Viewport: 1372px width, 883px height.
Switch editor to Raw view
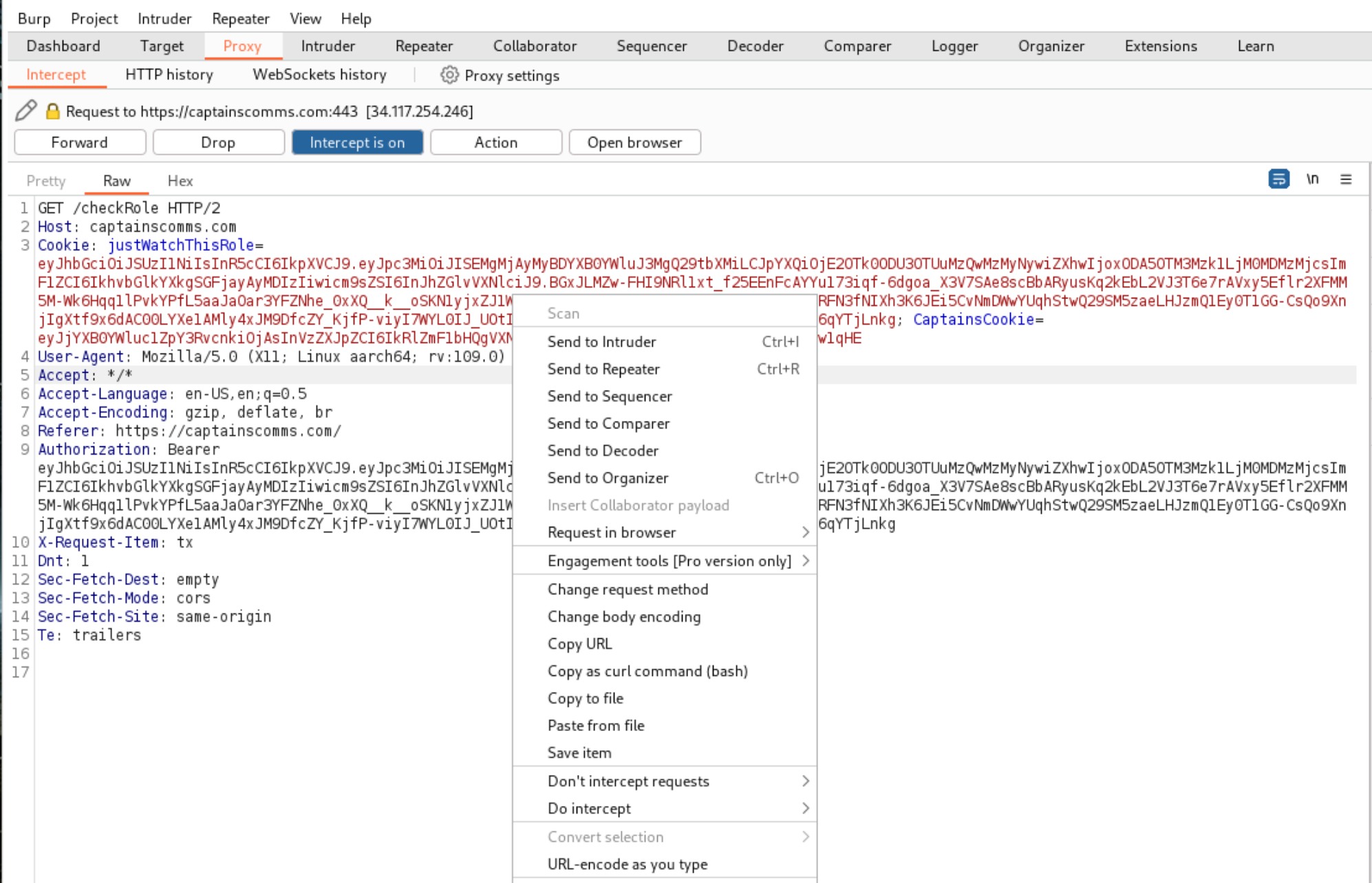[117, 181]
